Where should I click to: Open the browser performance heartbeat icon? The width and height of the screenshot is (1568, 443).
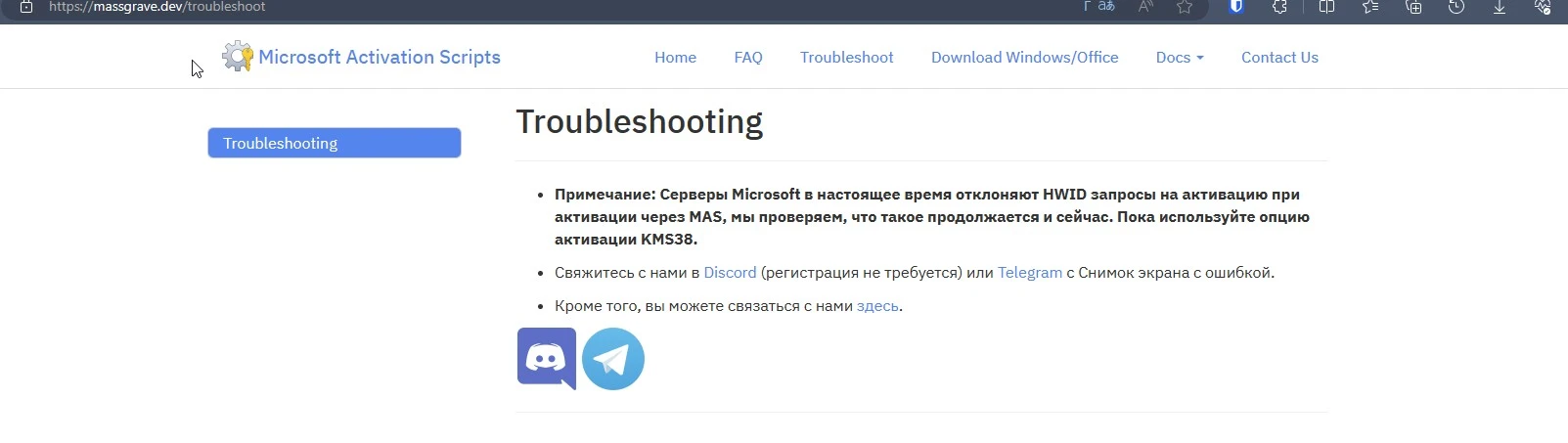[x=1543, y=7]
